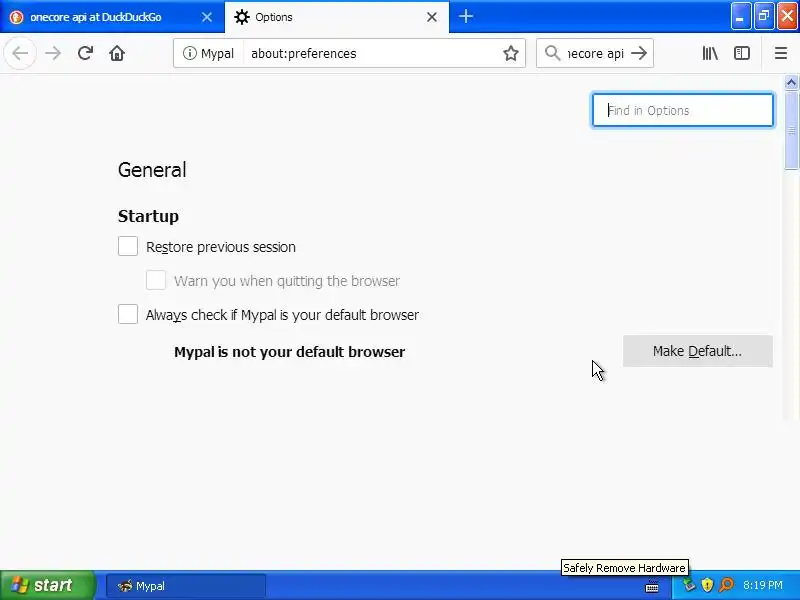800x600 pixels.
Task: Toggle Warn you when quitting the browser
Action: (156, 280)
